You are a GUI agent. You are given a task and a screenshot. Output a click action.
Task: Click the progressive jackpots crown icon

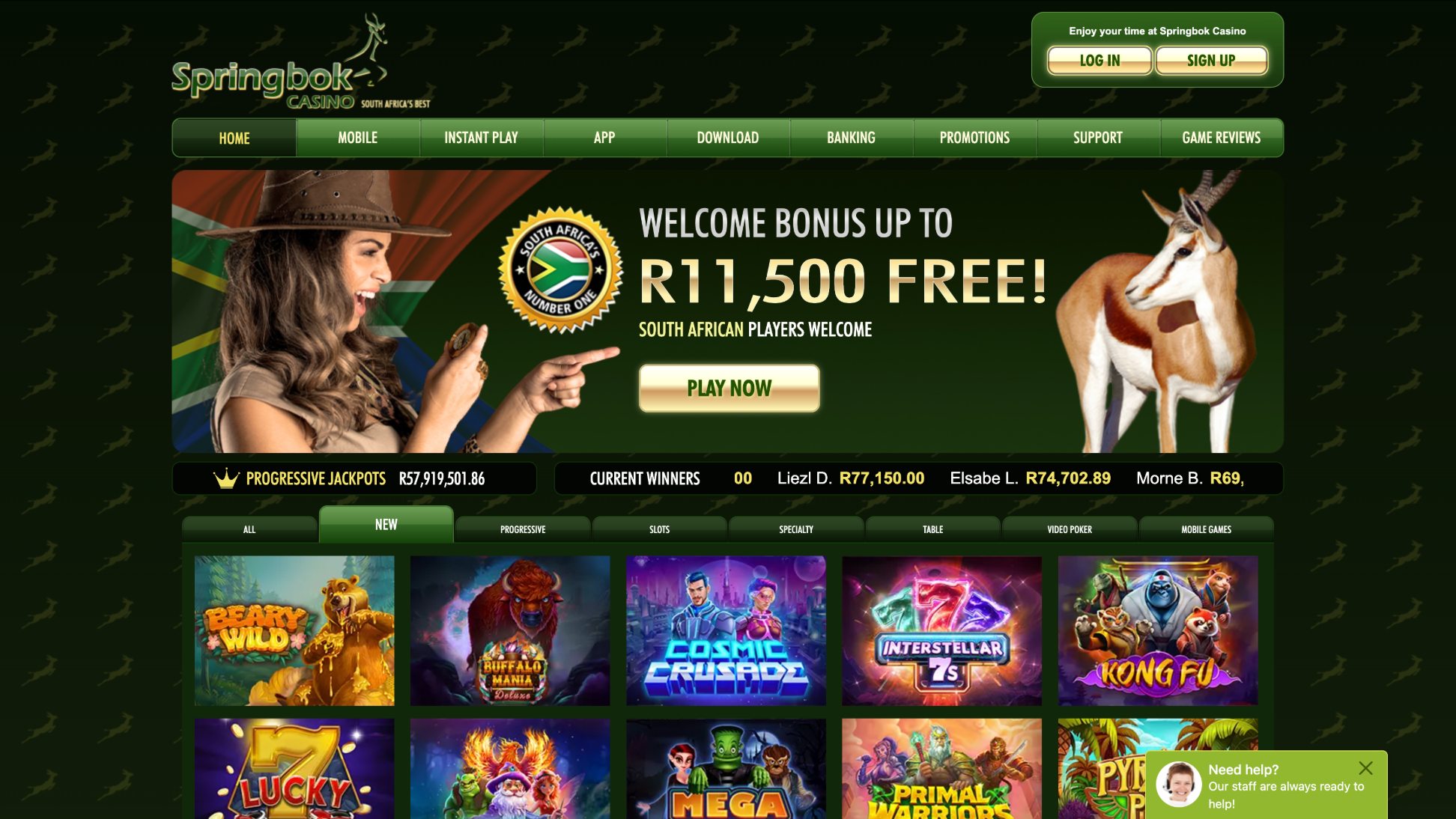[x=226, y=478]
